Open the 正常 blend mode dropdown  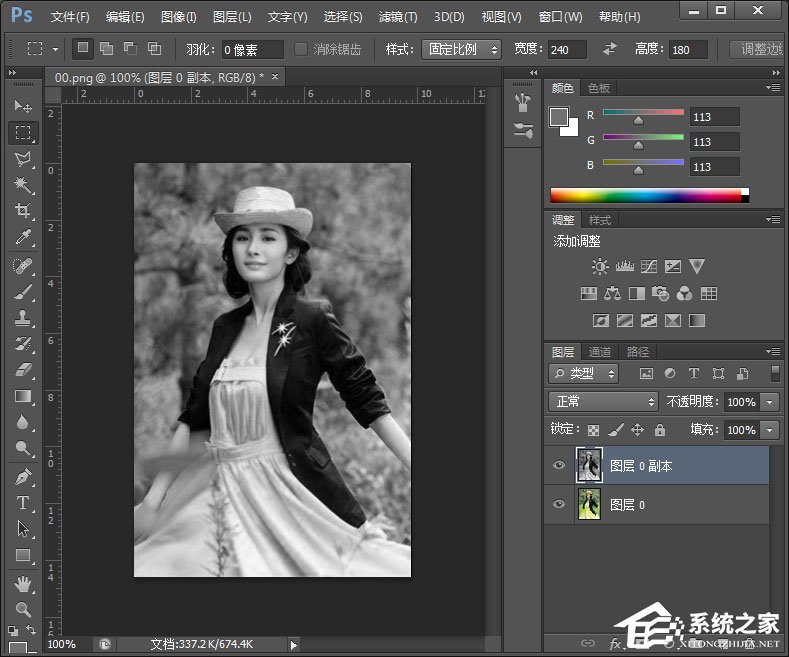click(602, 401)
